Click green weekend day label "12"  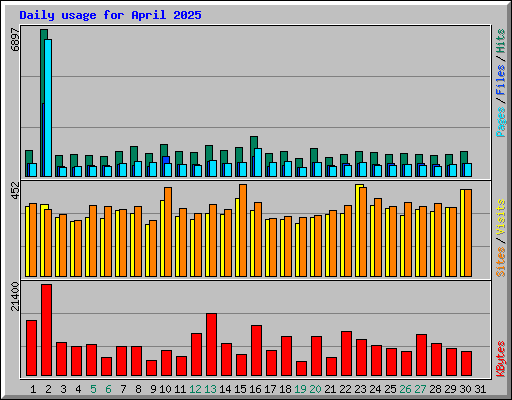point(195,389)
